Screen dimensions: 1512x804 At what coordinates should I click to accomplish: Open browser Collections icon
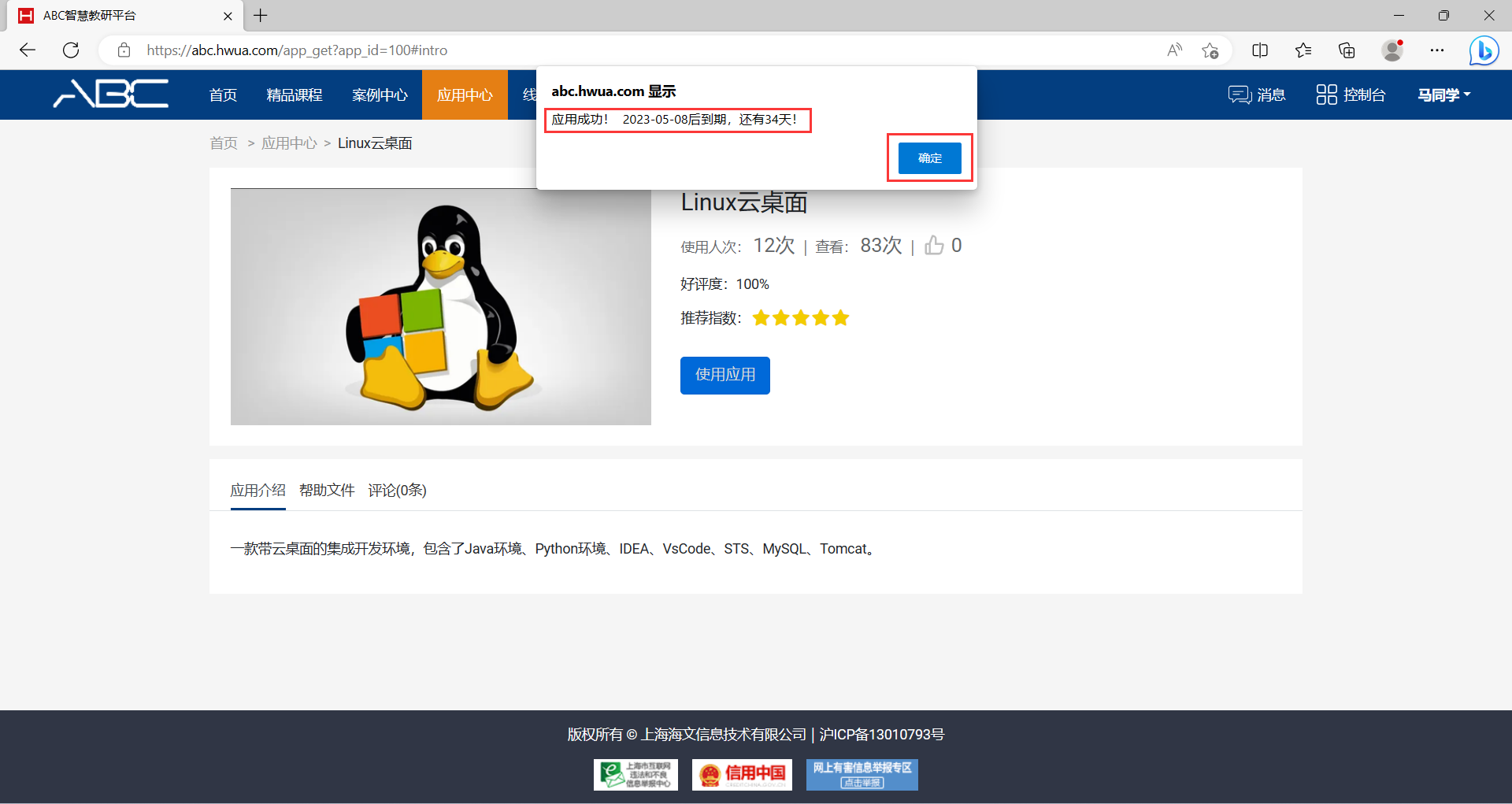[x=1347, y=50]
